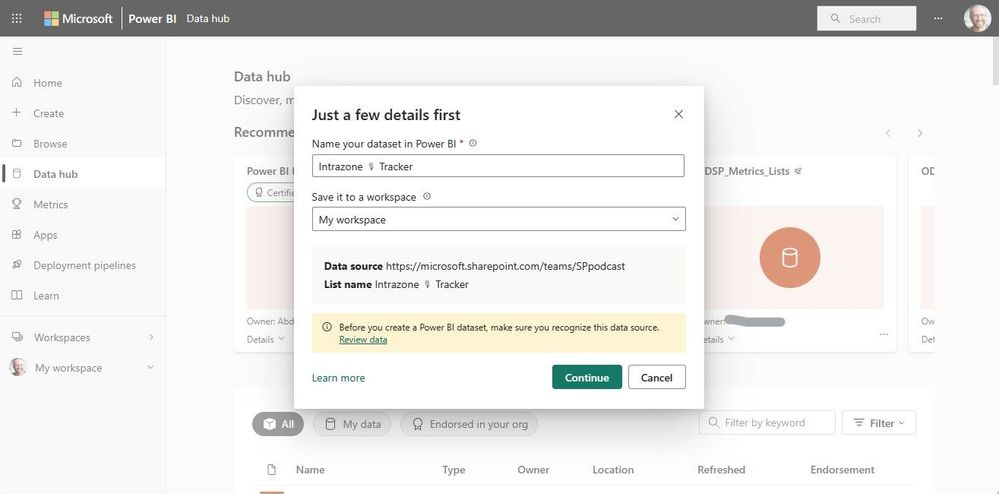
Task: Click the Cancel button
Action: pyautogui.click(x=657, y=377)
